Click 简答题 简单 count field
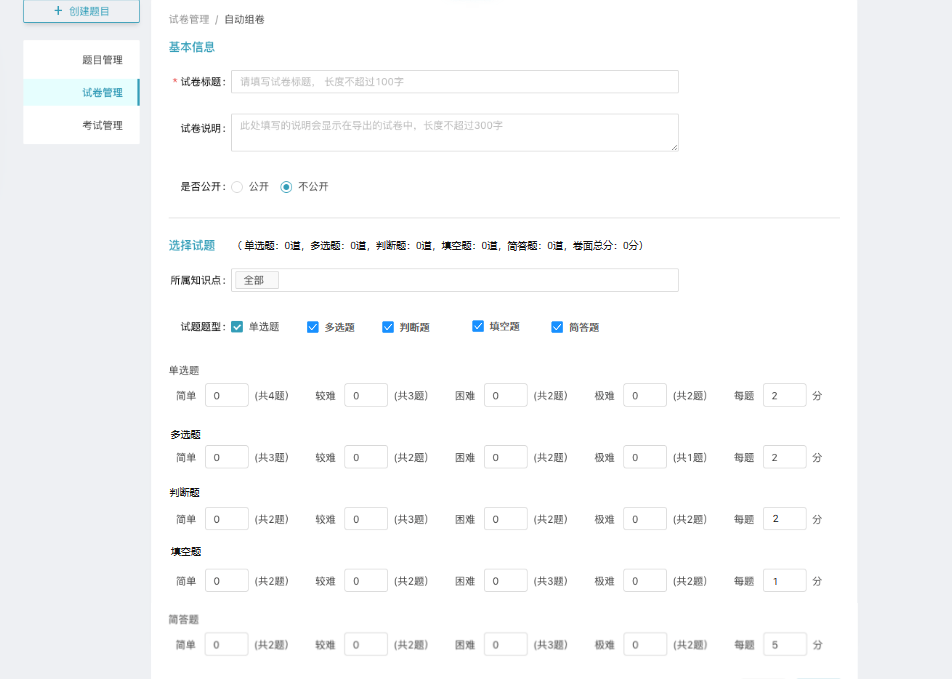The image size is (952, 679). (226, 644)
